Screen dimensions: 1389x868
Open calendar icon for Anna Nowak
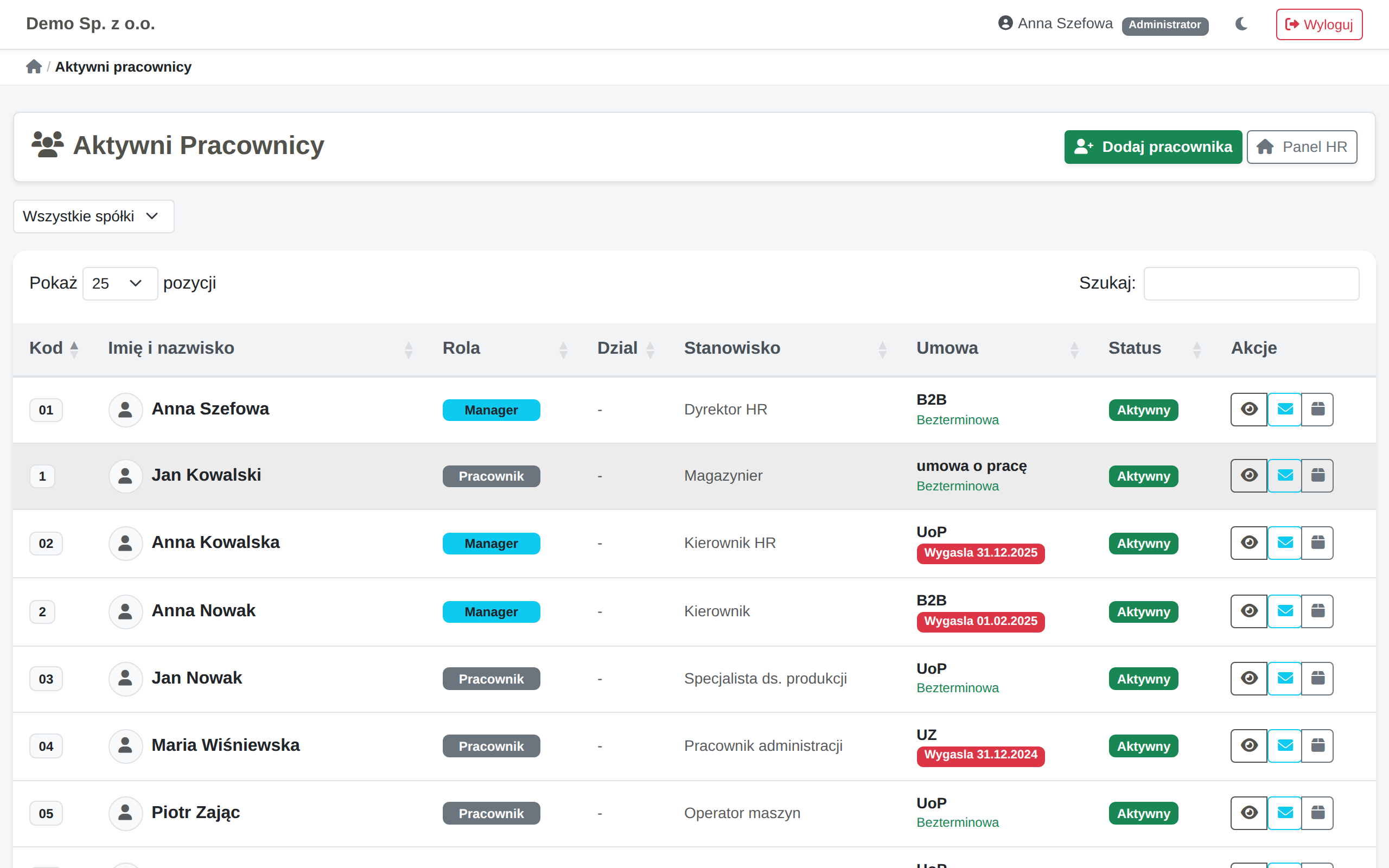click(1318, 611)
